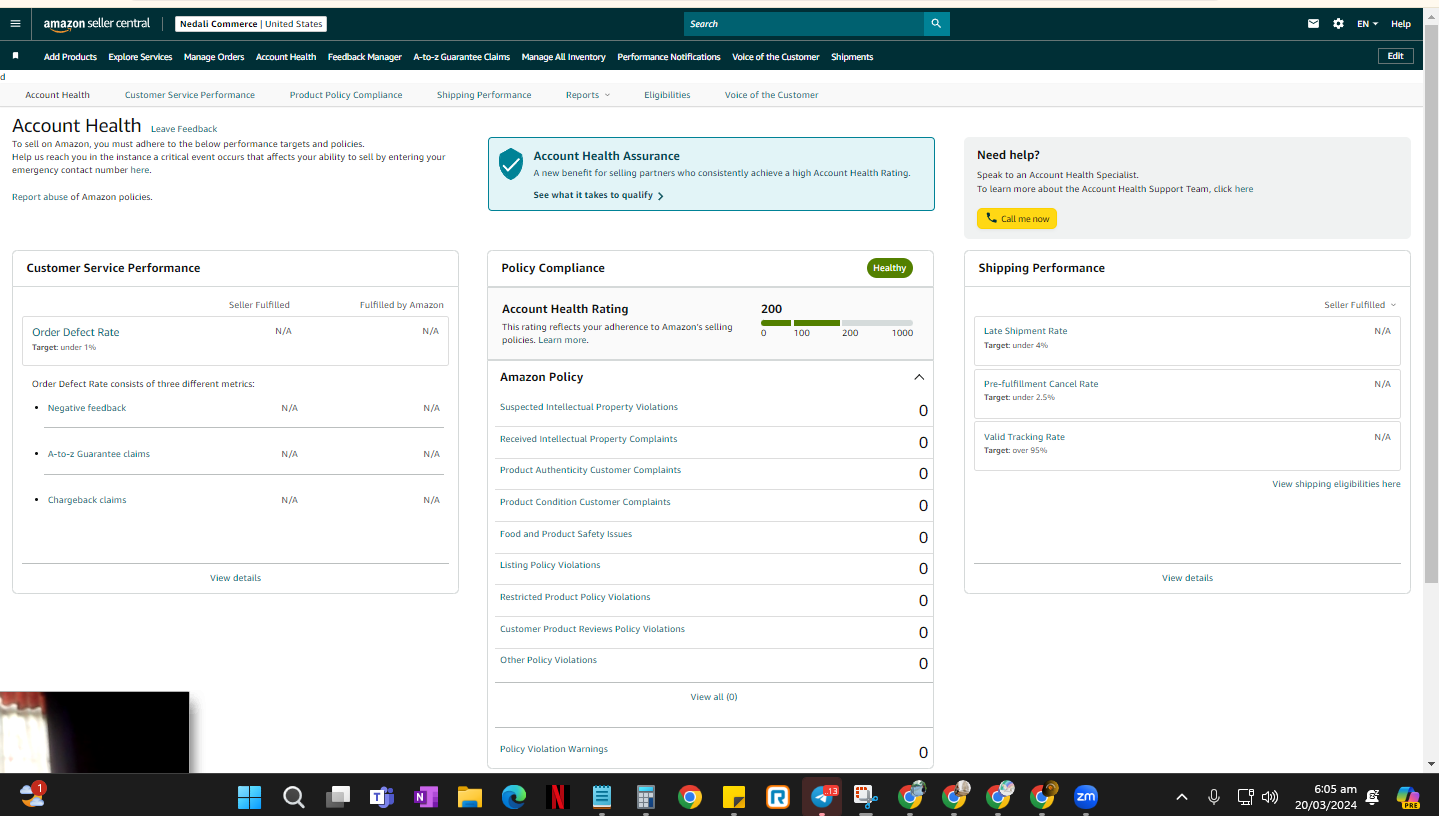Click the green Healthy status badge
This screenshot has height=816, width=1439.
click(889, 268)
